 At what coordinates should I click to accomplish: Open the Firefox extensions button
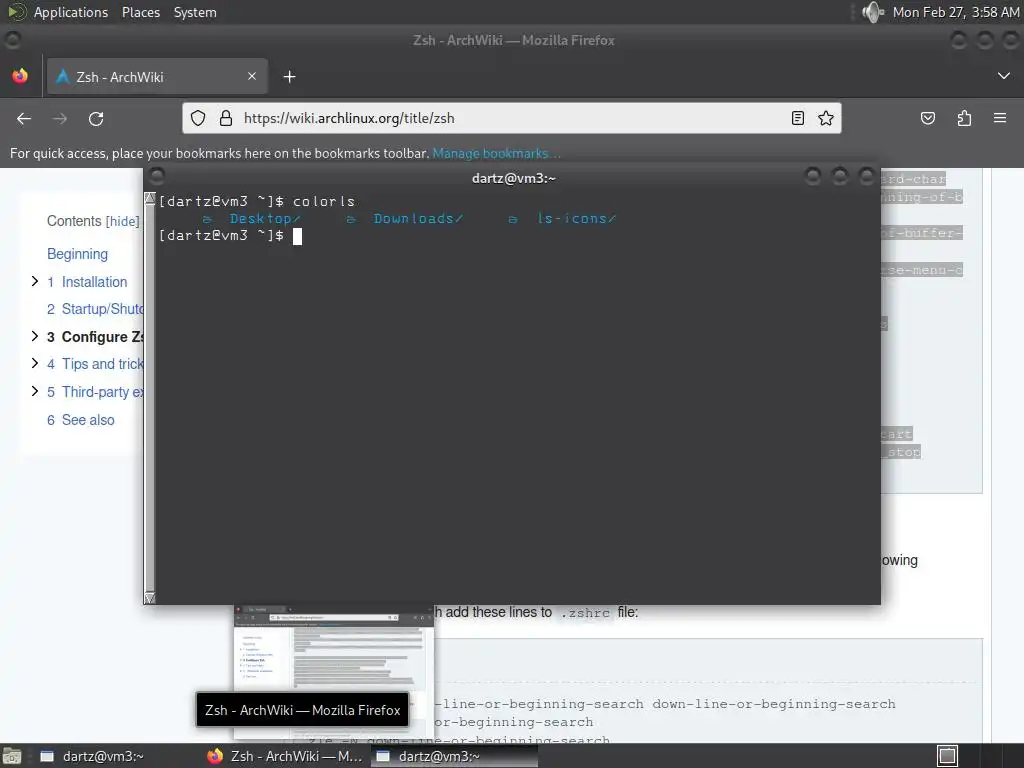pos(965,118)
